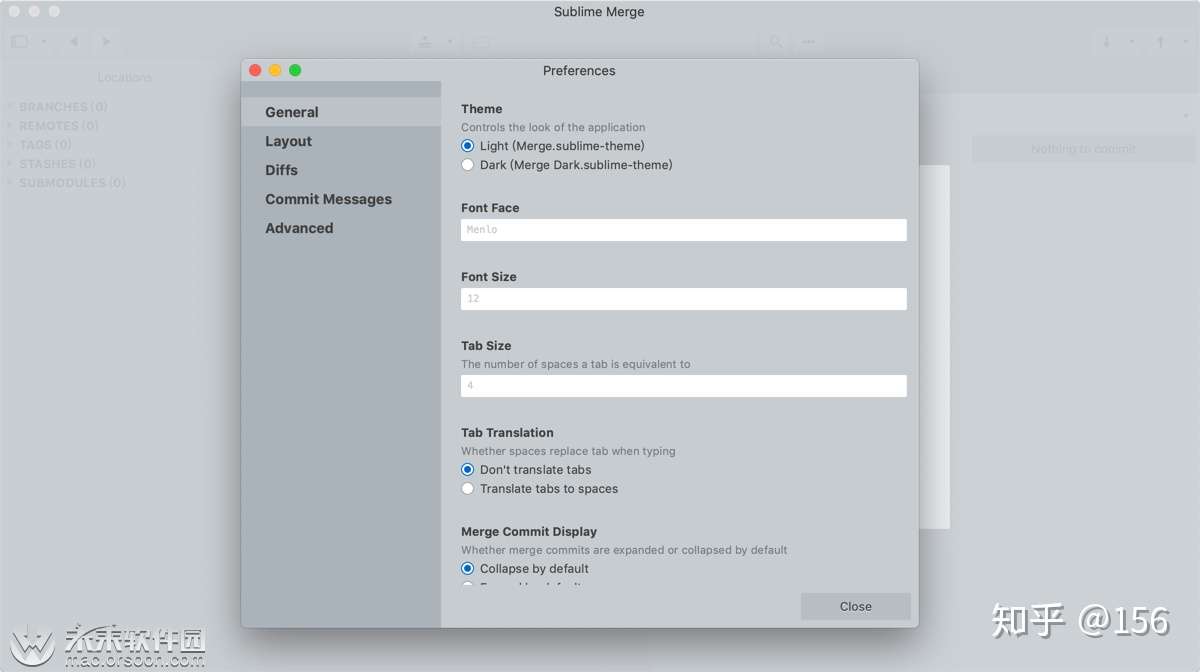Image resolution: width=1200 pixels, height=672 pixels.
Task: Click the pull down-arrow icon
Action: pyautogui.click(x=1107, y=42)
